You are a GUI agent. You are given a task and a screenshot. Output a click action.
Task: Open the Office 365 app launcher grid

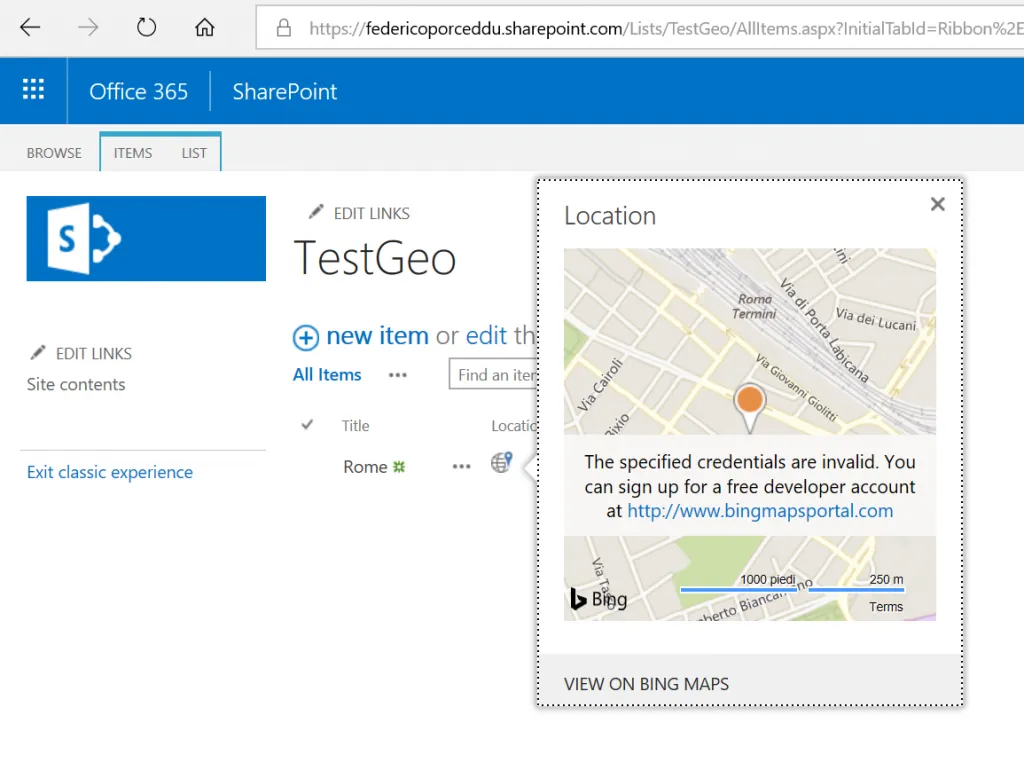[x=33, y=89]
